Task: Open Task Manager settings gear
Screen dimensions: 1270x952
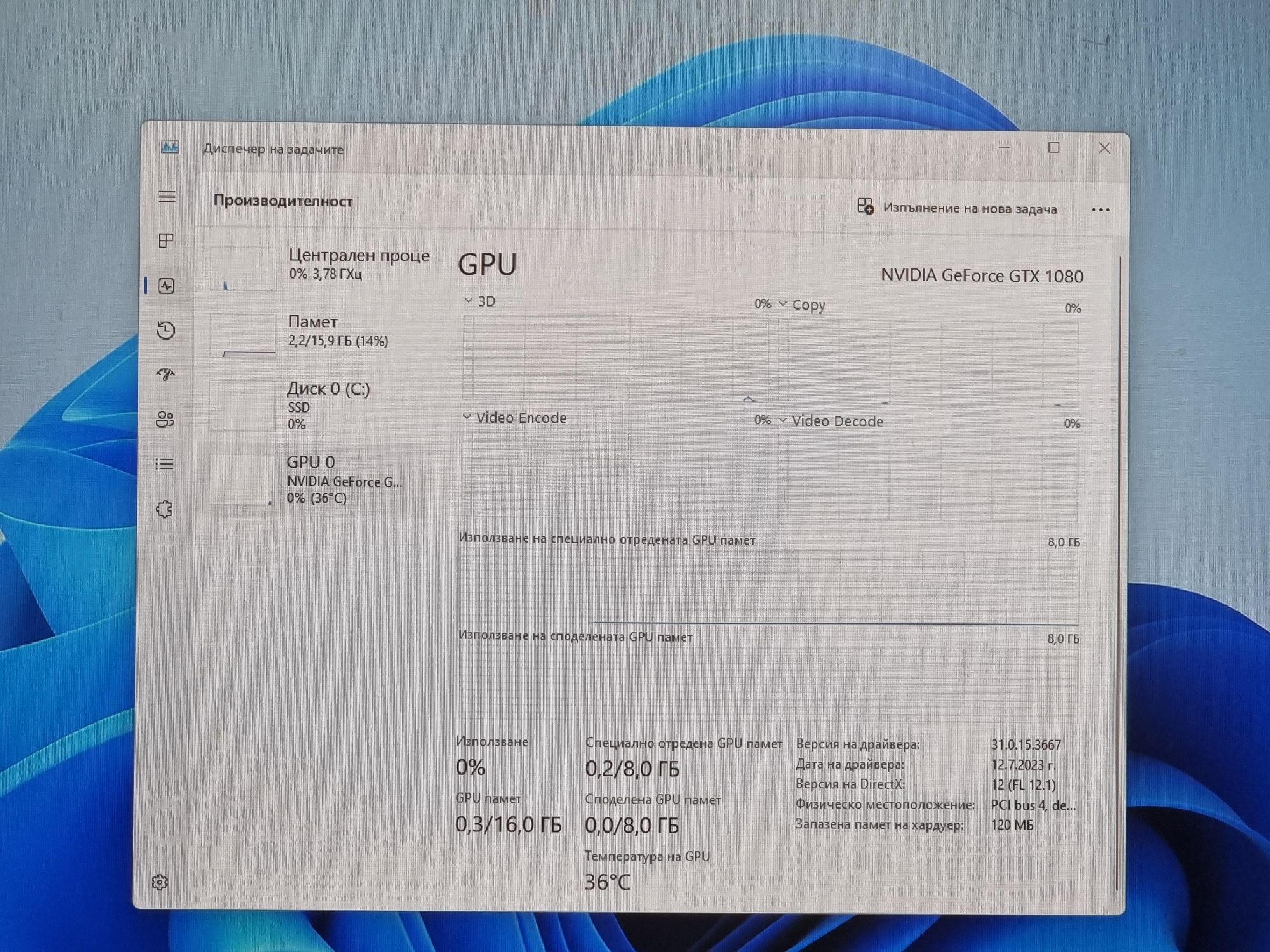Action: coord(160,882)
